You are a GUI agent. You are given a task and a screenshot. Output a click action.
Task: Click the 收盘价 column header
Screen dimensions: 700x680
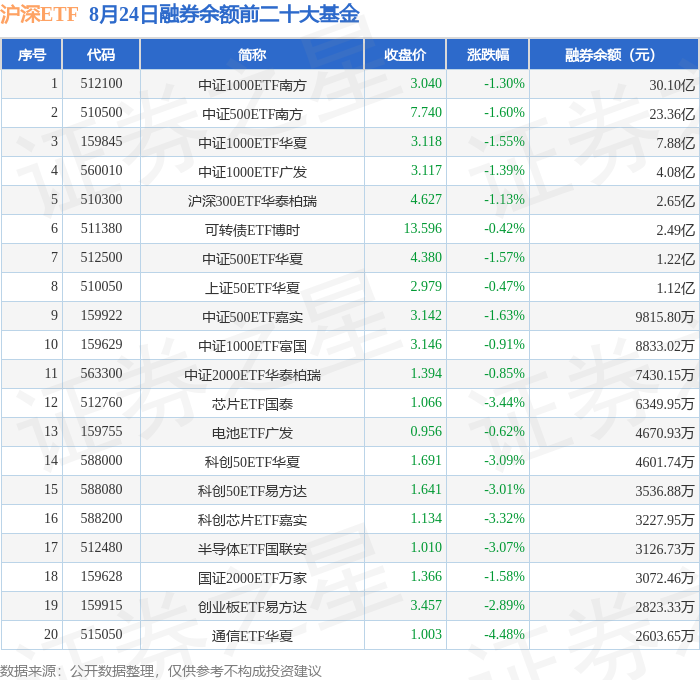(x=405, y=55)
